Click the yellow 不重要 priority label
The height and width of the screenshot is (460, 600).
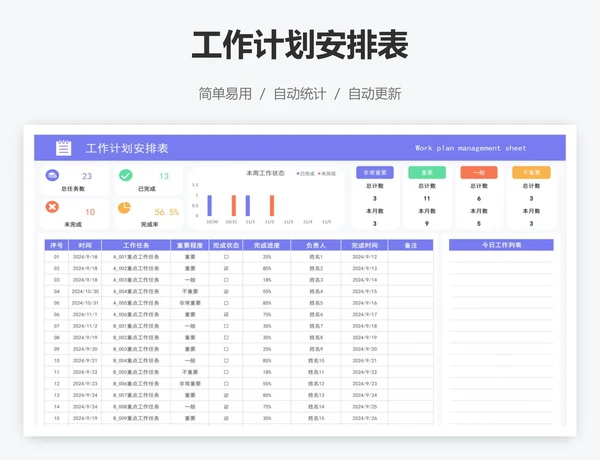coord(531,172)
